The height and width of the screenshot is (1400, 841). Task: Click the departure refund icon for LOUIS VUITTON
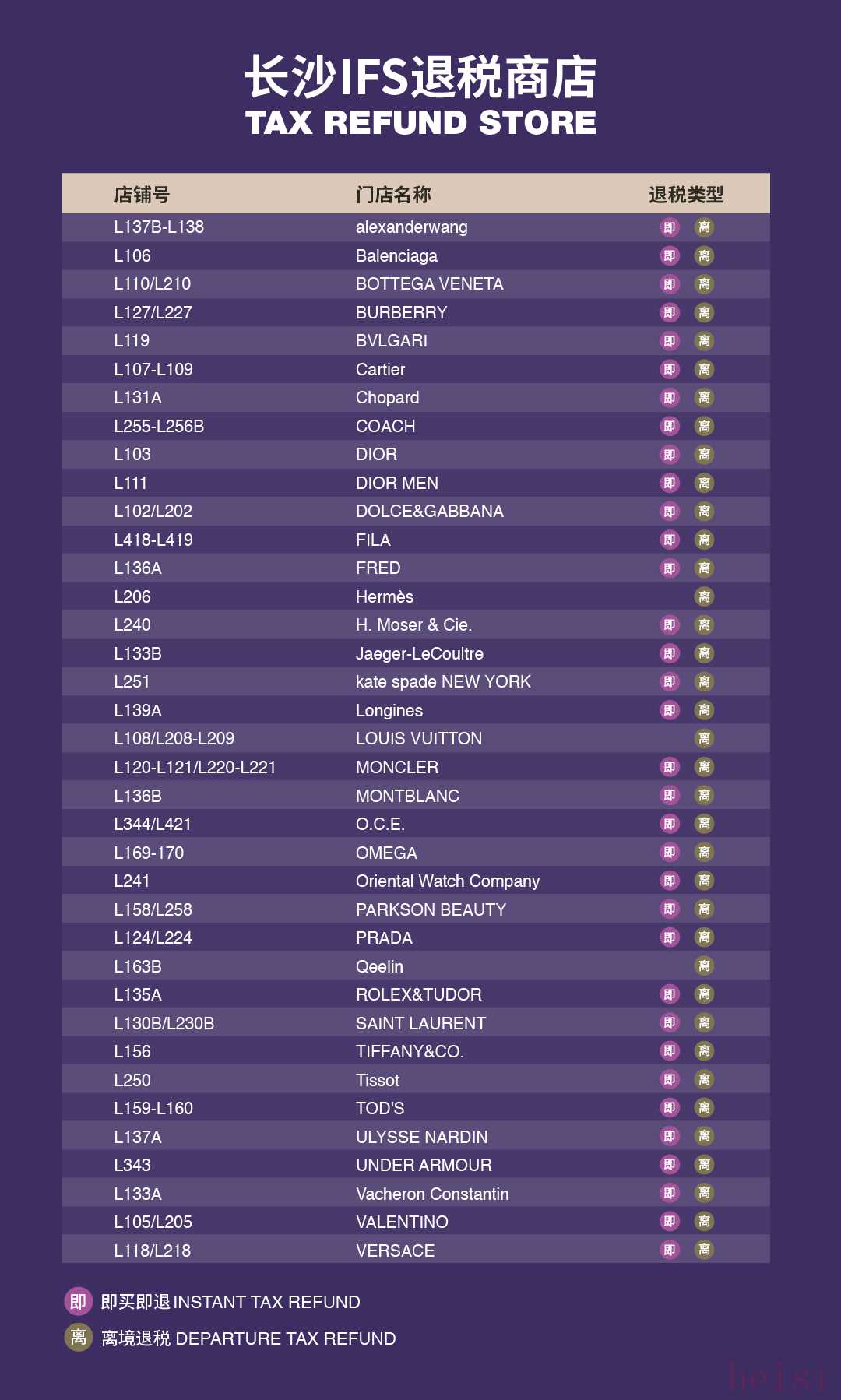tap(704, 739)
